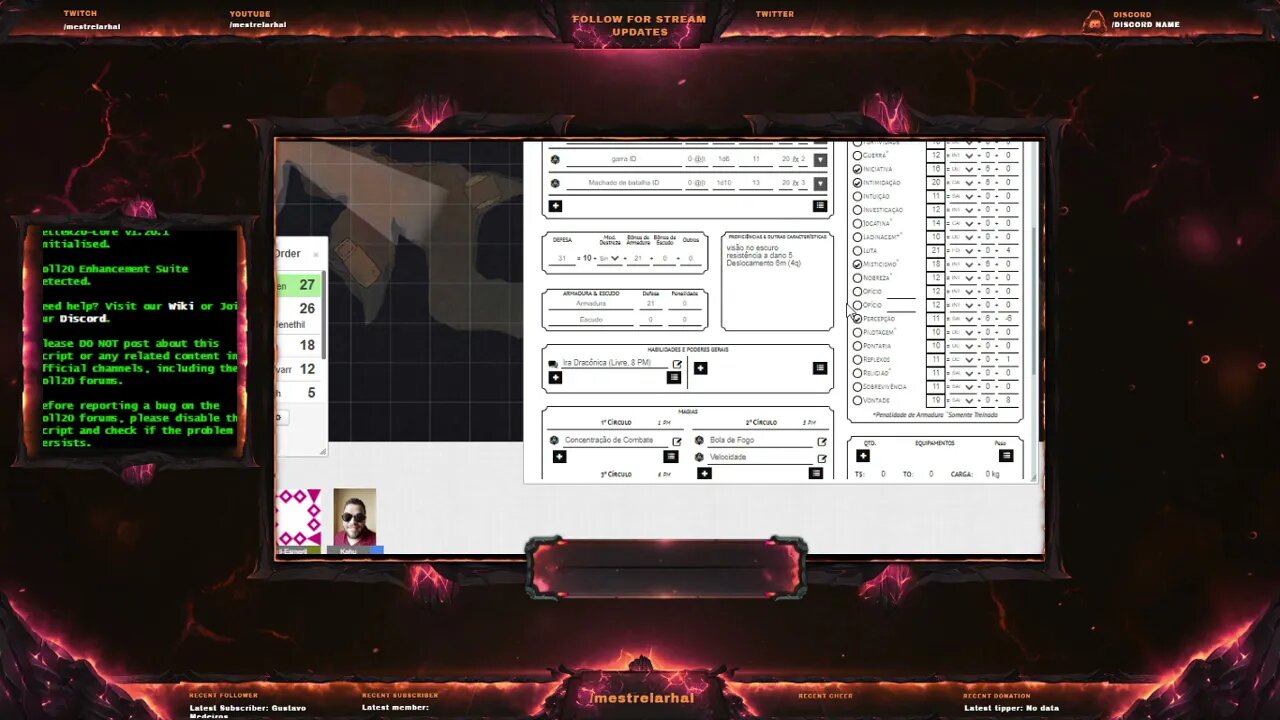This screenshot has height=720, width=1280.
Task: Toggle Luta trained circle
Action: click(x=857, y=251)
